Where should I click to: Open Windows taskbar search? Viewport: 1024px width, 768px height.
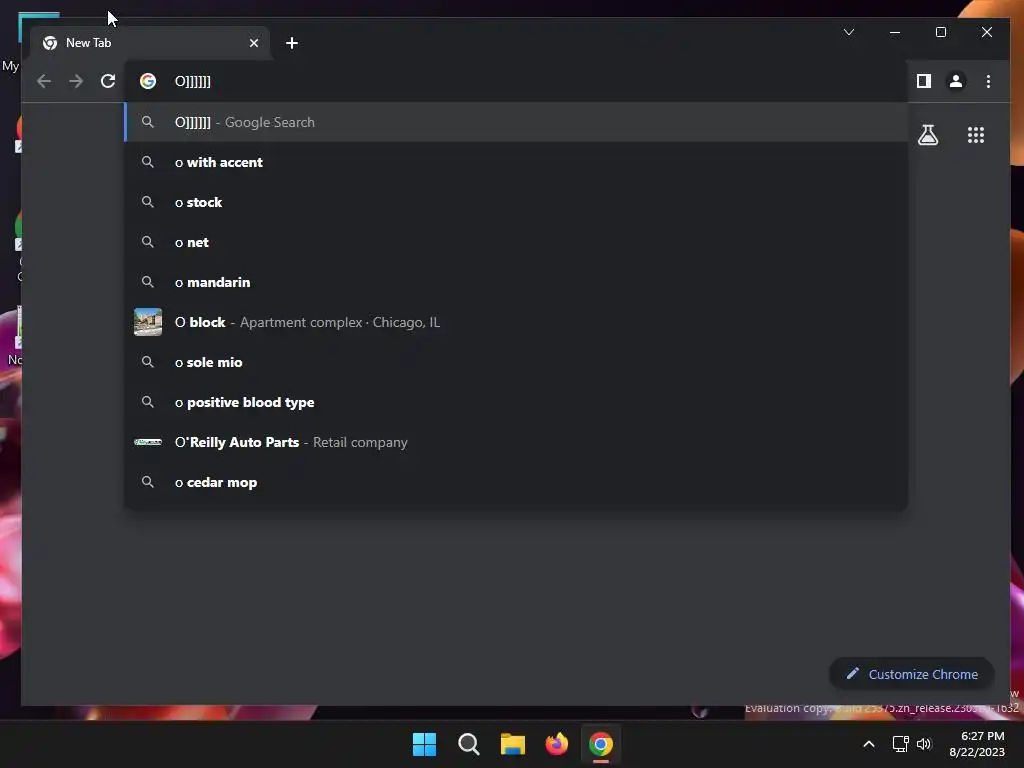coord(468,744)
